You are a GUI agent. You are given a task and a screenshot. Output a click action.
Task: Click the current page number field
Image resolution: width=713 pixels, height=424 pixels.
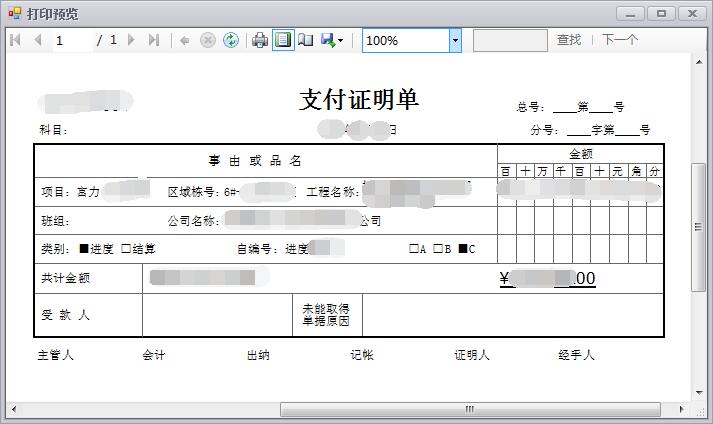72,40
